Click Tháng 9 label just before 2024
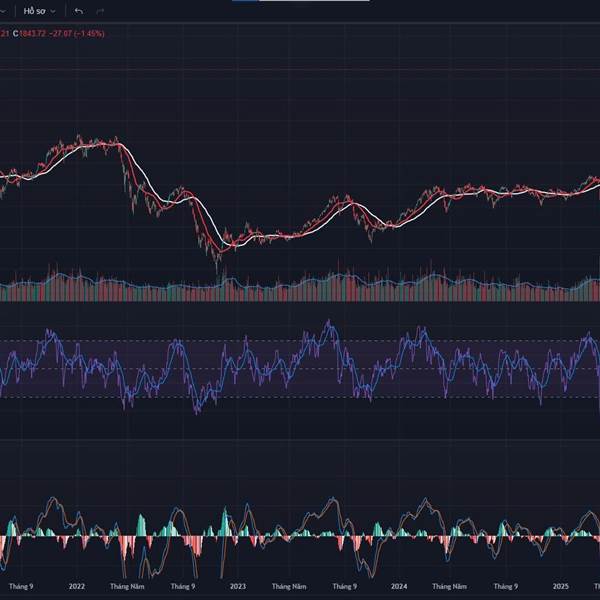Viewport: 600px width, 600px height. [345, 586]
